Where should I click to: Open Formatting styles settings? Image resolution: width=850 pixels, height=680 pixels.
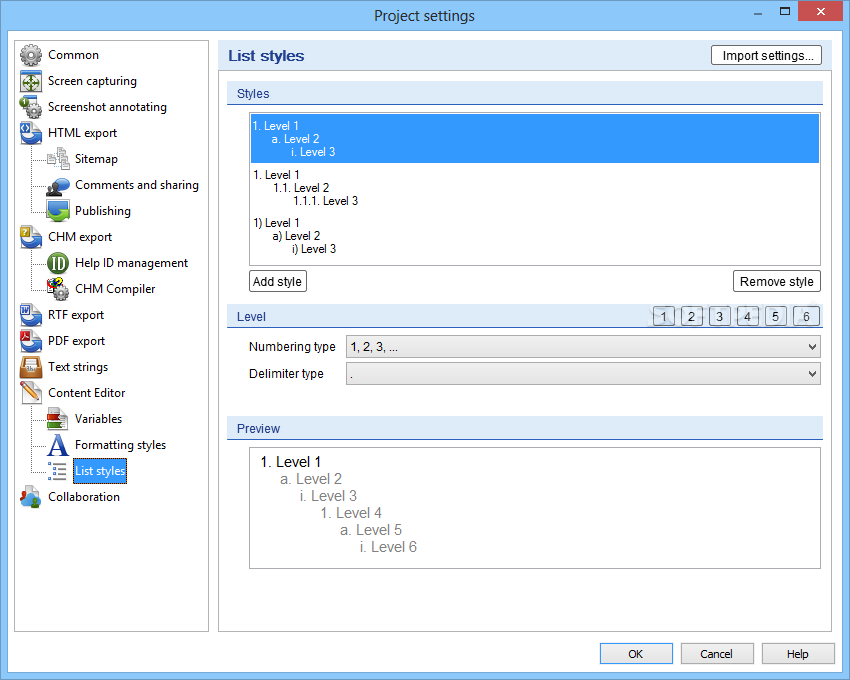120,445
